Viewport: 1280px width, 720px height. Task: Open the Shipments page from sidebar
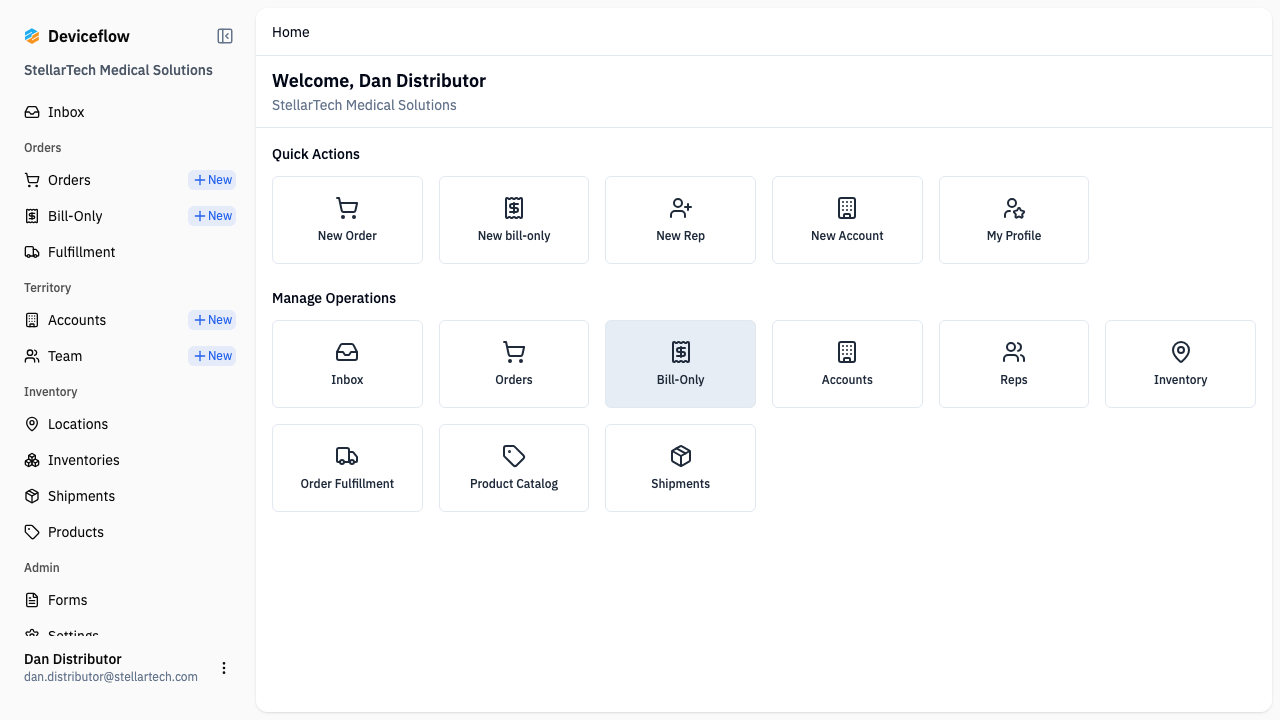(x=81, y=495)
